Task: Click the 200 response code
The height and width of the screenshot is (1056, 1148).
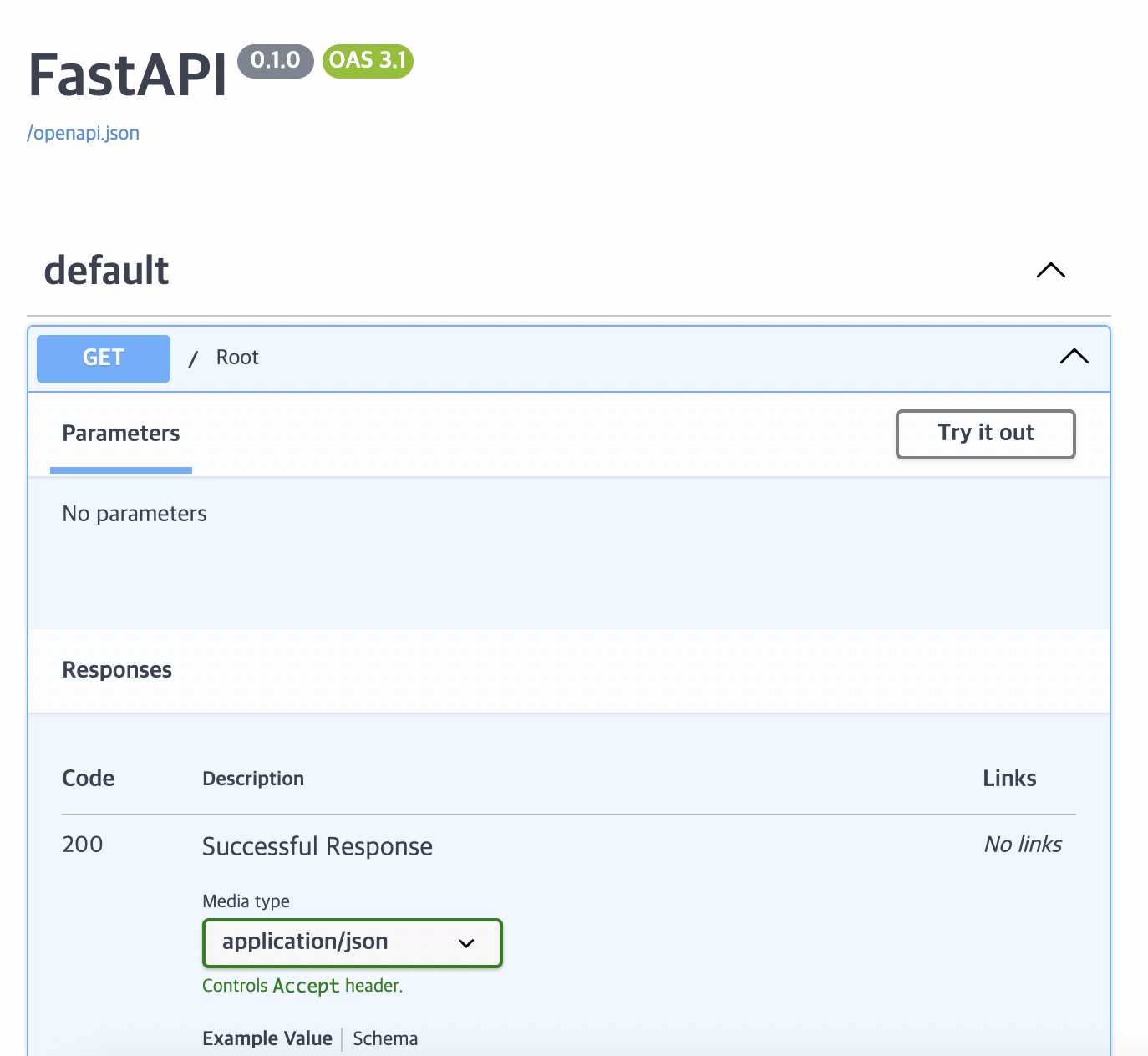Action: pyautogui.click(x=83, y=845)
